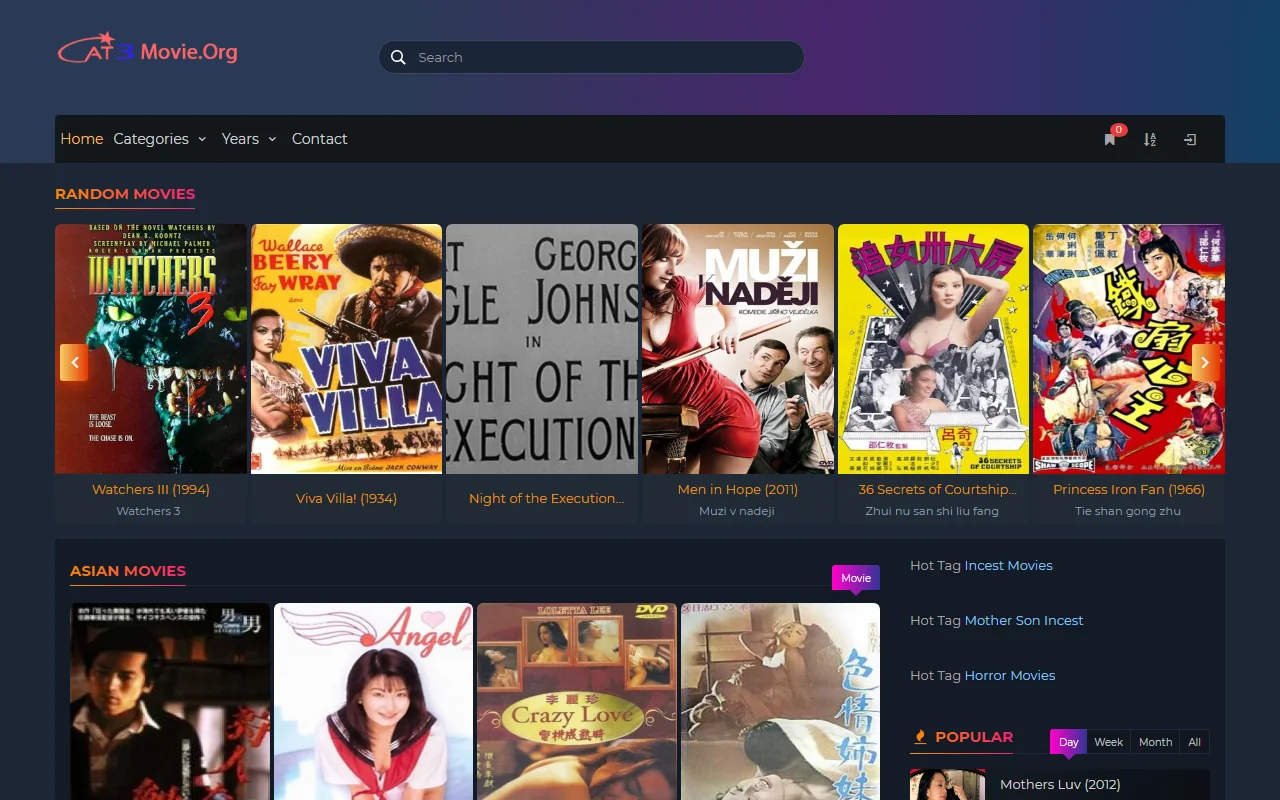Open the Viva Villa! (1934) poster

[x=346, y=348]
